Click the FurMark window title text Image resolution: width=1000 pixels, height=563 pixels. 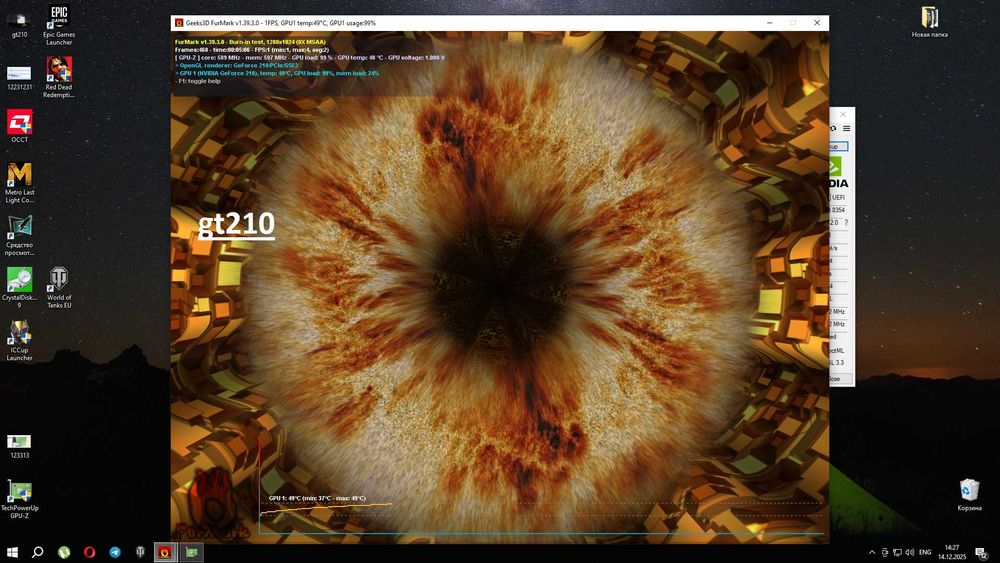pos(281,23)
